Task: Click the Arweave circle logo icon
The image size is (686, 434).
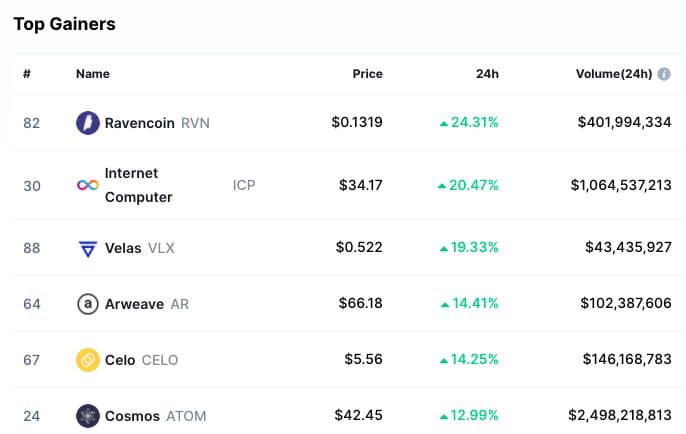Action: (x=88, y=304)
